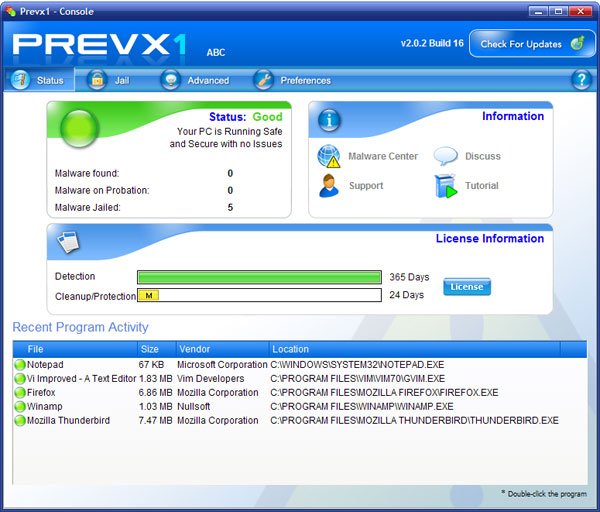Click green status dot beside Firefox

(x=20, y=393)
